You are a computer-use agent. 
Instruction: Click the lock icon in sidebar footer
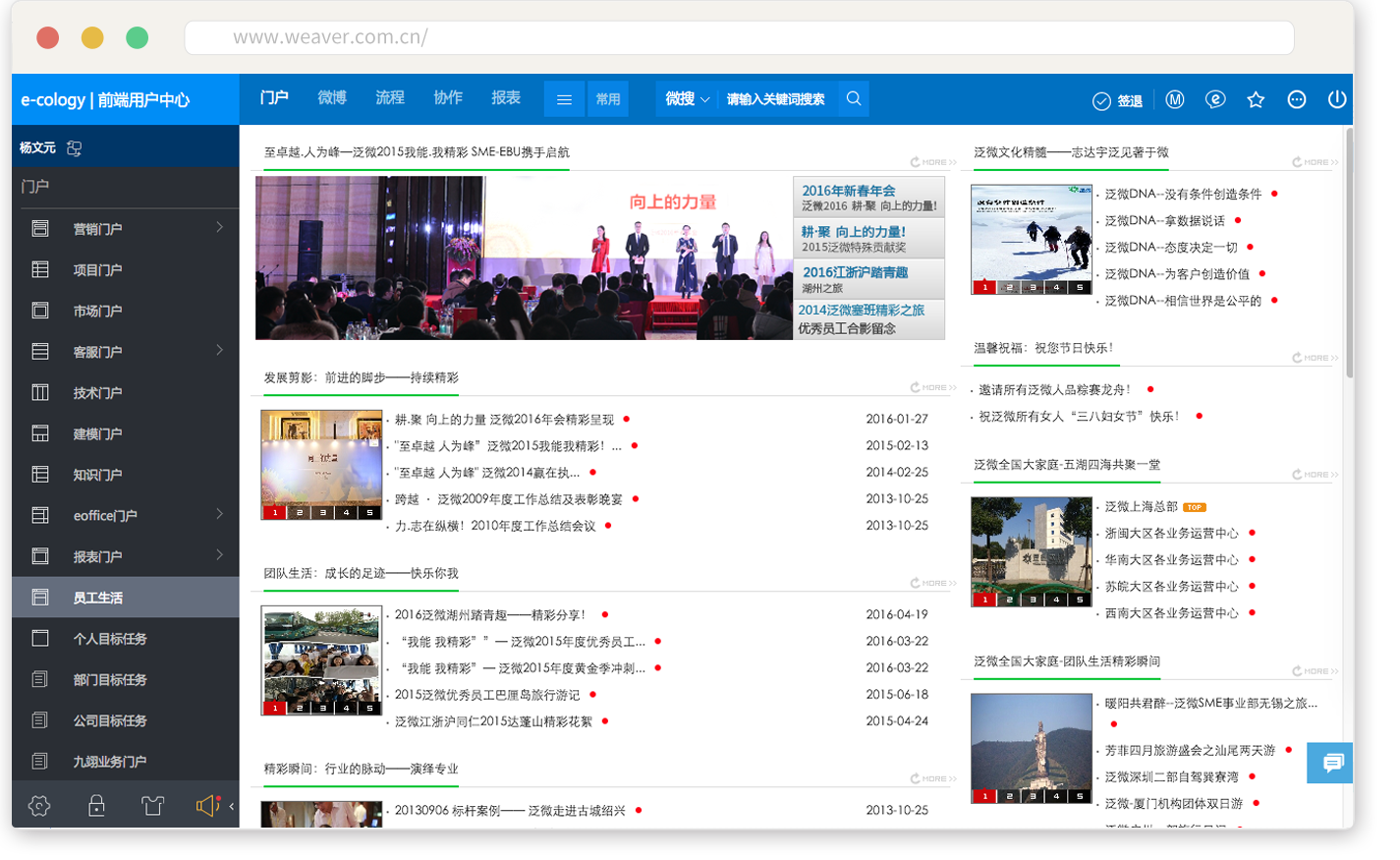(96, 806)
